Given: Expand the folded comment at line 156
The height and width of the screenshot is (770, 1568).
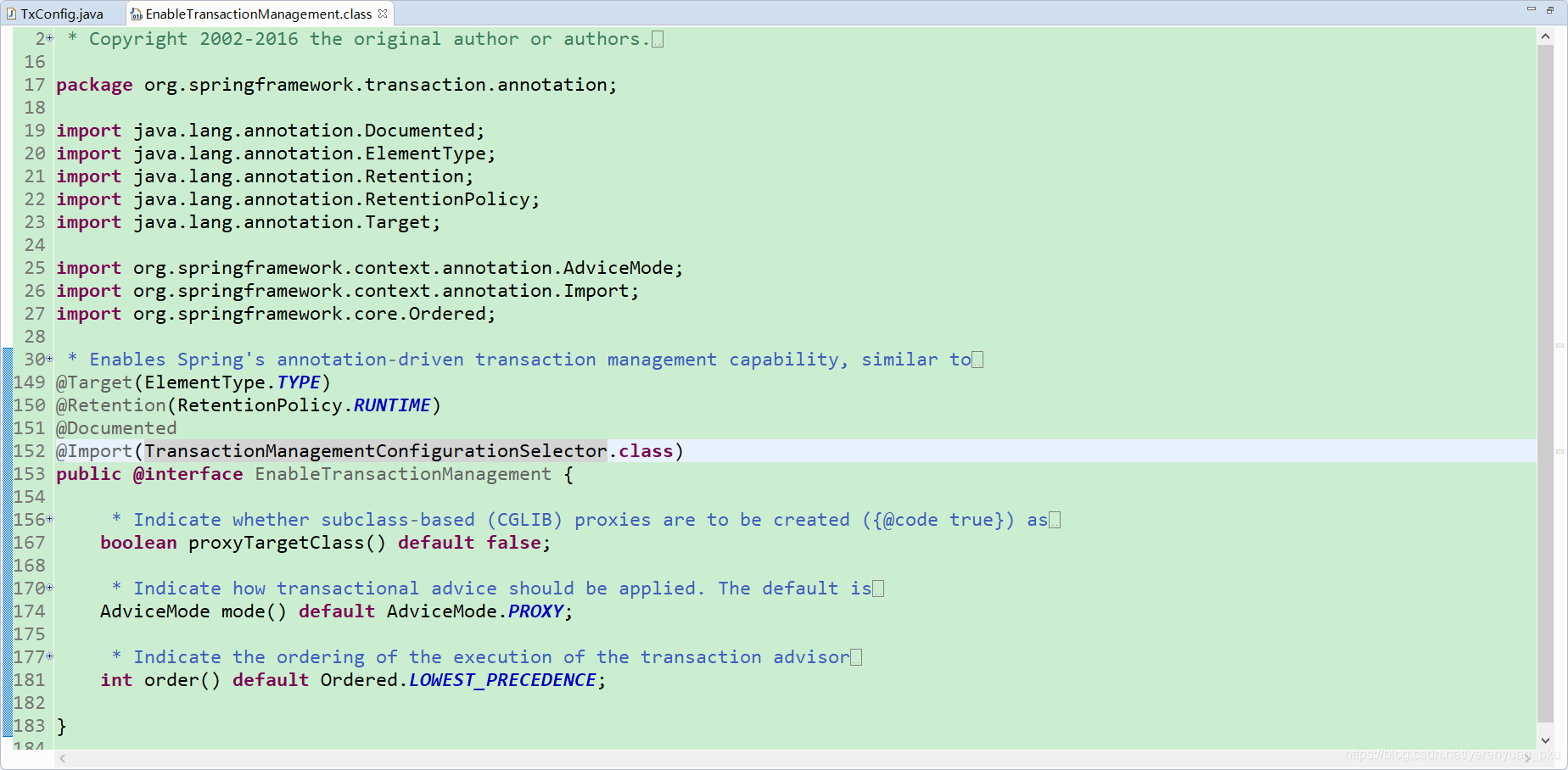Looking at the screenshot, I should tap(50, 519).
